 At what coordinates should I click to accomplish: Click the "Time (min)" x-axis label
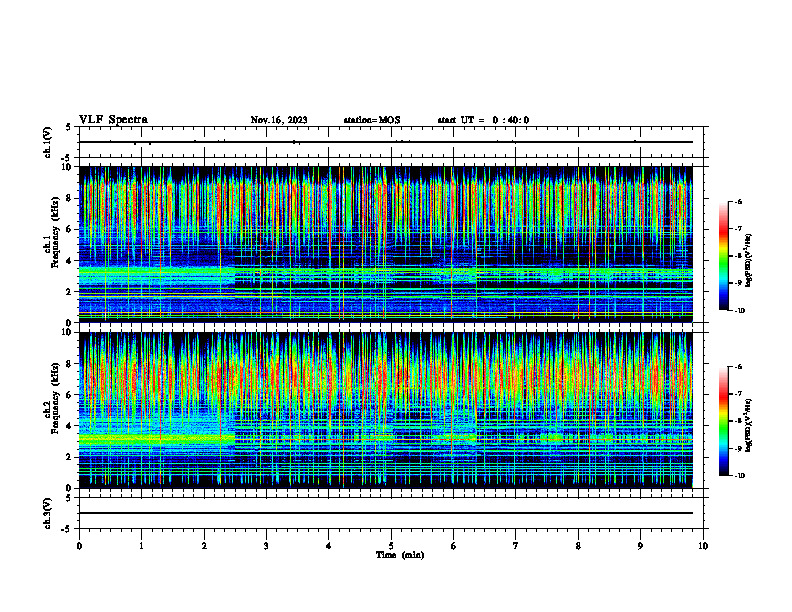[400, 555]
